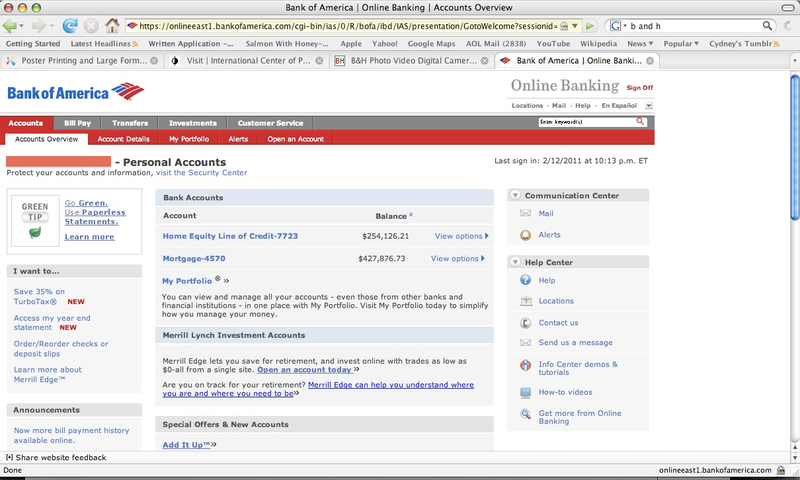Open the URL history dropdown arrow
This screenshot has height=480, width=800.
(x=575, y=26)
